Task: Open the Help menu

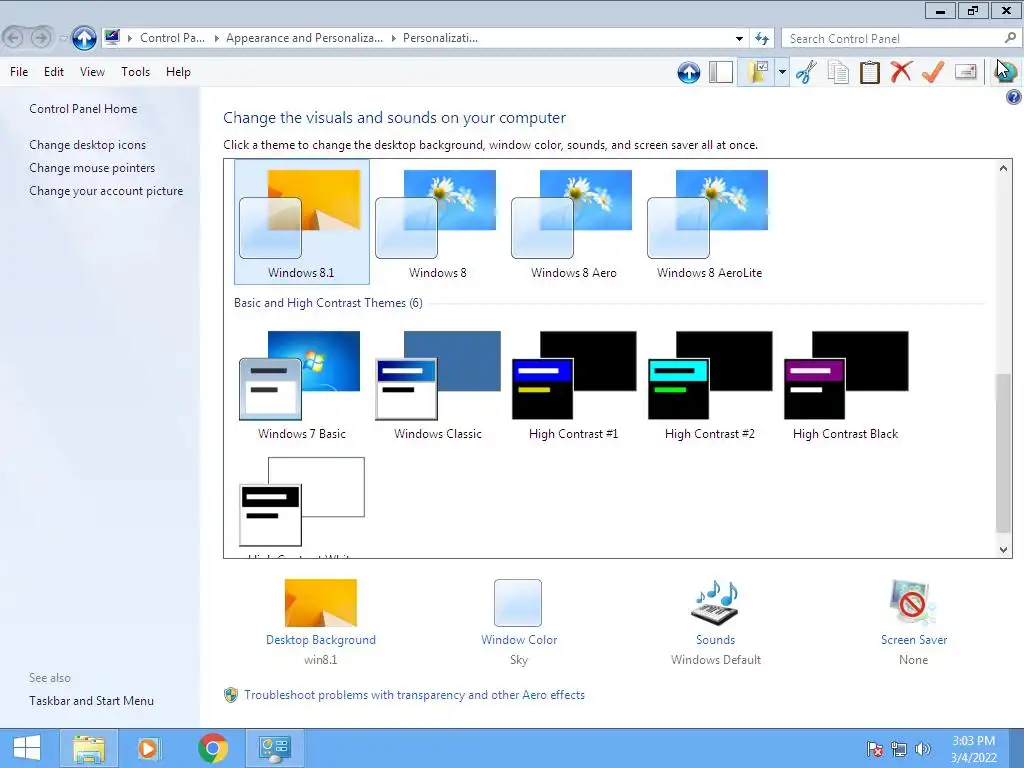Action: pyautogui.click(x=178, y=72)
